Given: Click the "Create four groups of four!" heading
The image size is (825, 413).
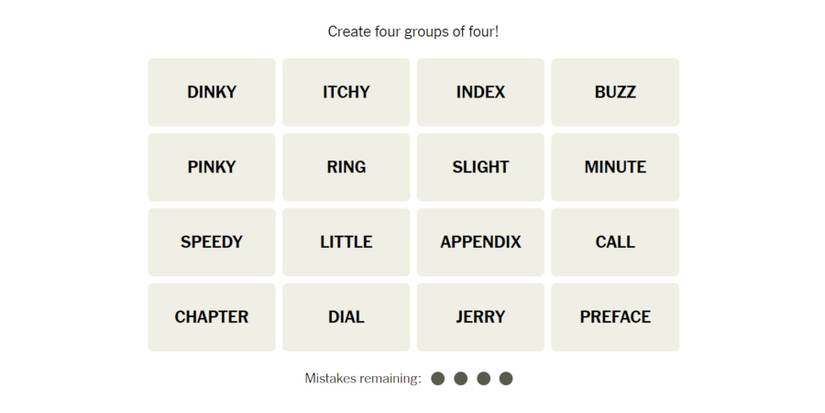Looking at the screenshot, I should pyautogui.click(x=413, y=32).
